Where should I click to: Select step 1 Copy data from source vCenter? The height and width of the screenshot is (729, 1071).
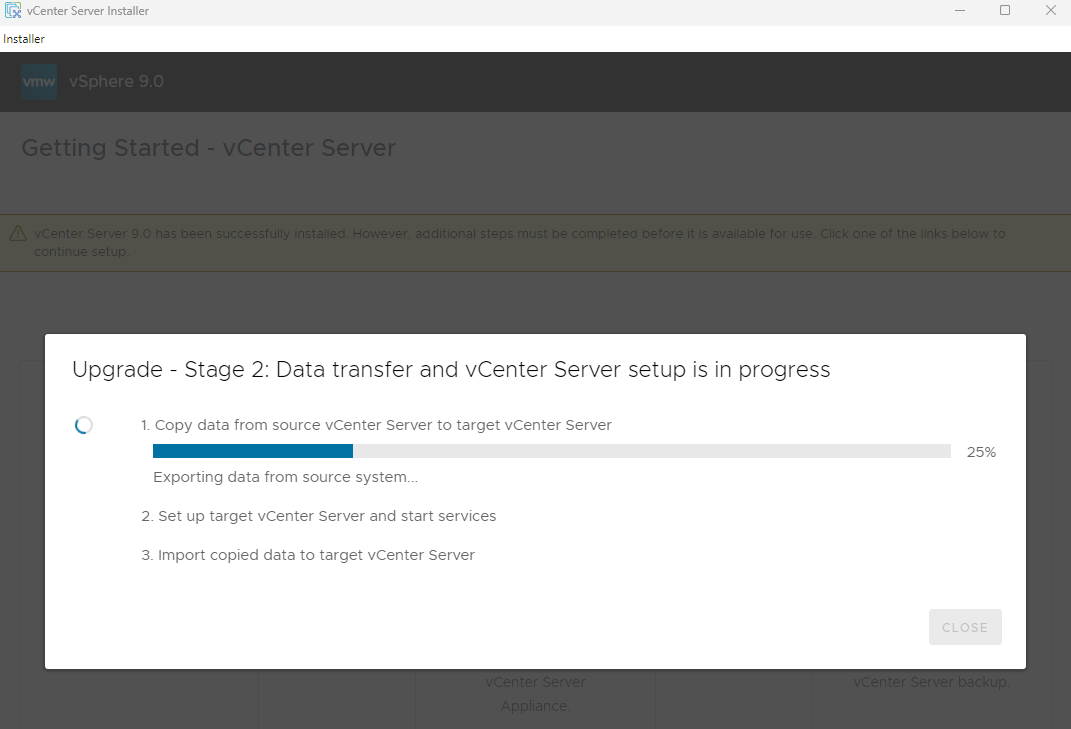pos(376,425)
